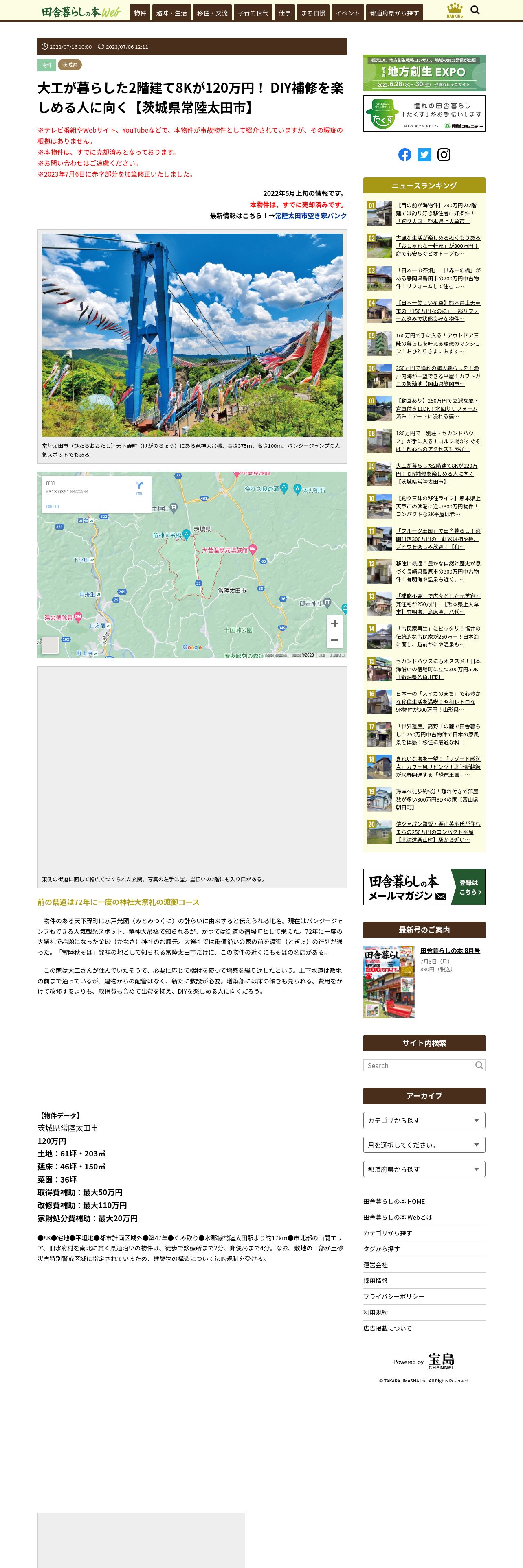The image size is (523, 1568).
Task: Click the 御岩神社 map marker
Action: [x=327, y=602]
